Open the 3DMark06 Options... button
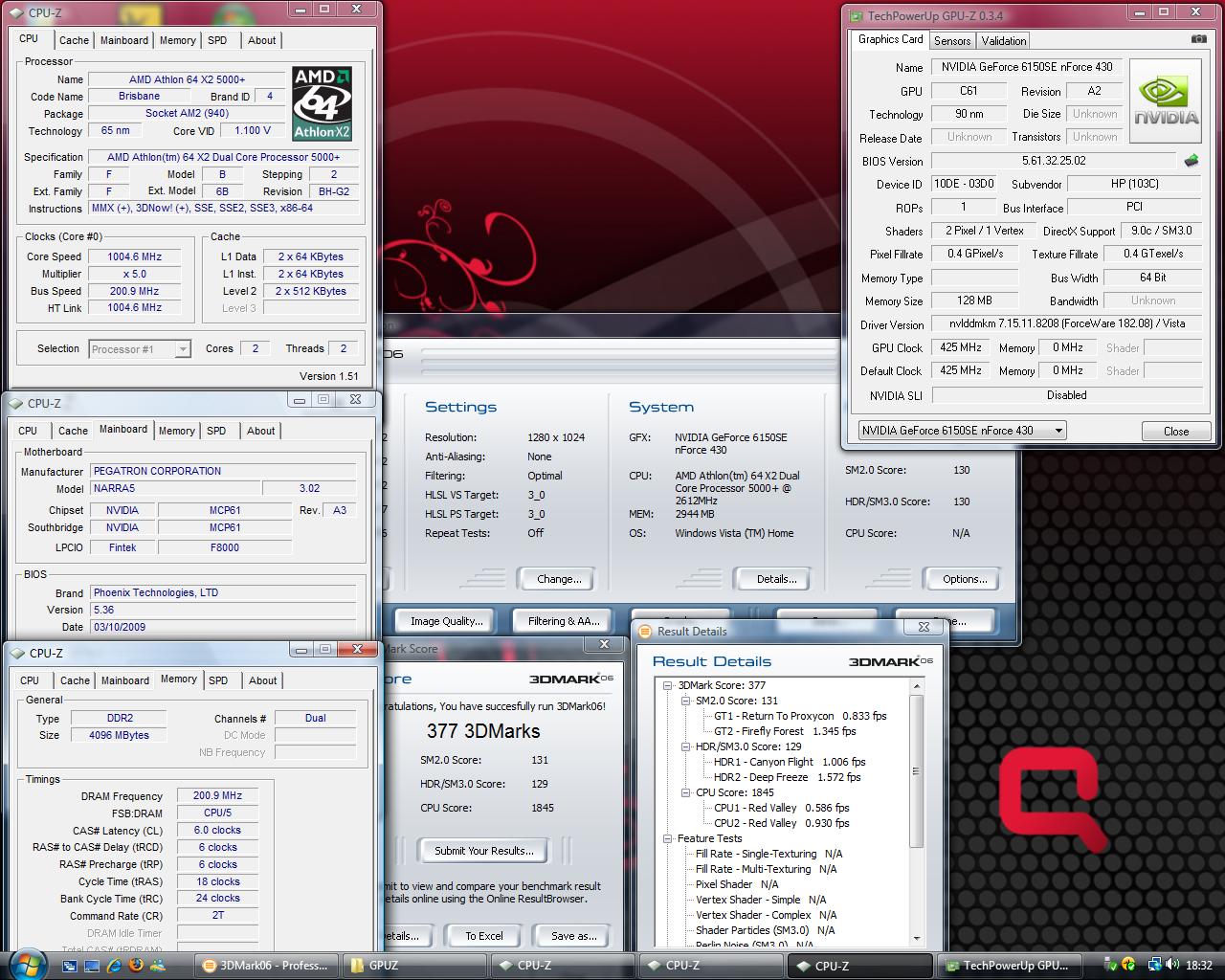The width and height of the screenshot is (1225, 980). (x=965, y=579)
